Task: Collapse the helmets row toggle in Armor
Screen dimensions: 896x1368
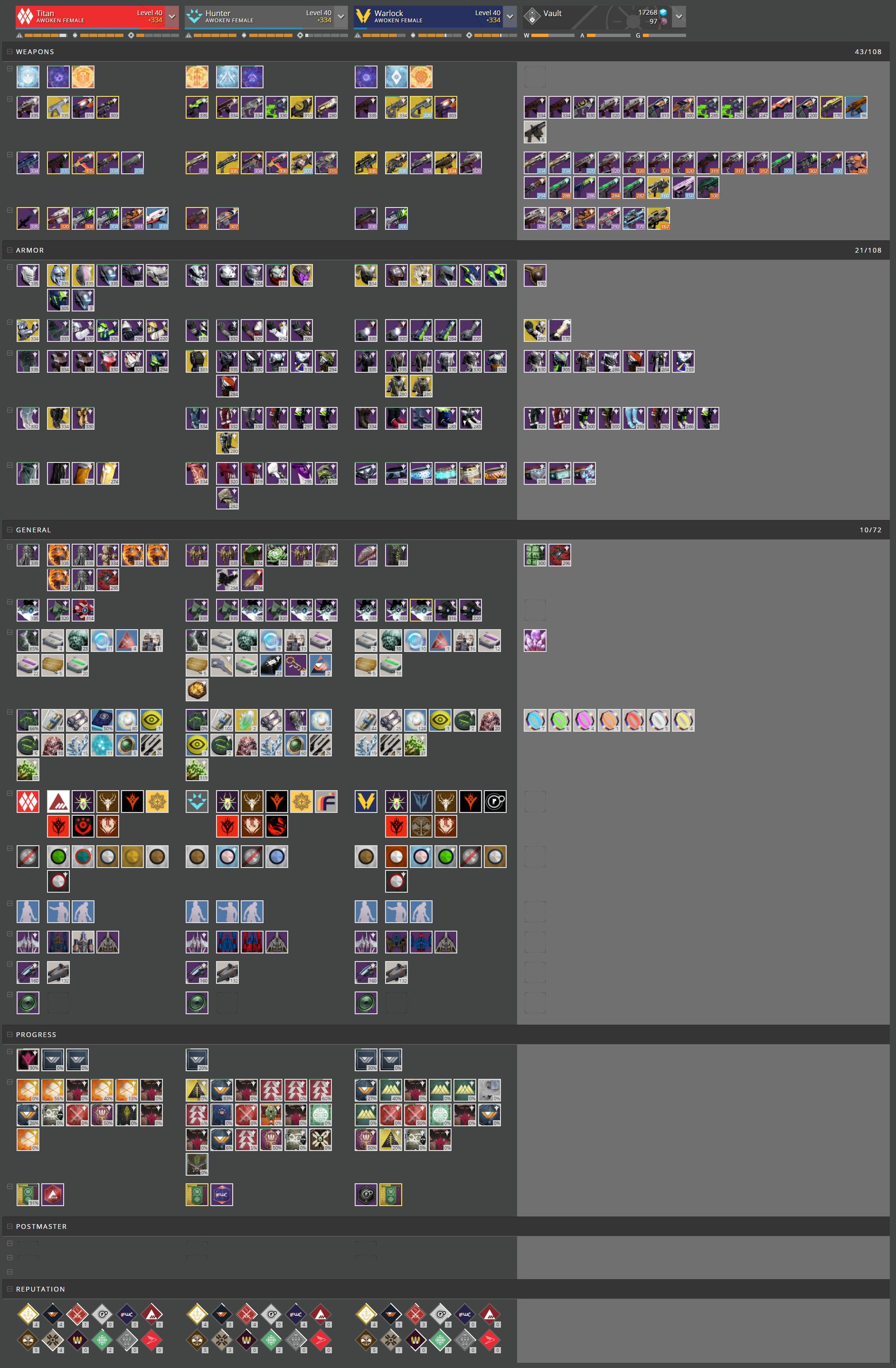Action: click(x=10, y=267)
